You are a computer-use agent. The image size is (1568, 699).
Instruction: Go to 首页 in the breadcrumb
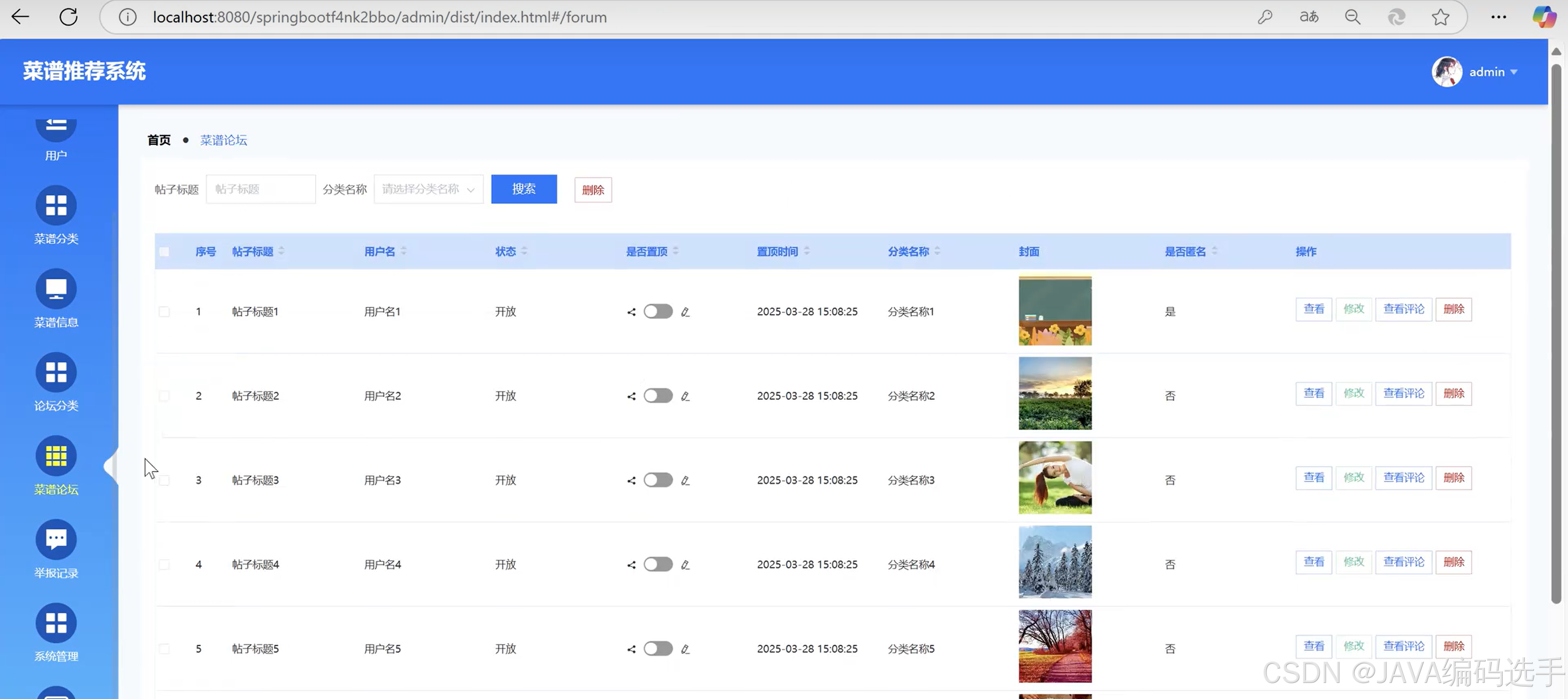click(x=159, y=141)
